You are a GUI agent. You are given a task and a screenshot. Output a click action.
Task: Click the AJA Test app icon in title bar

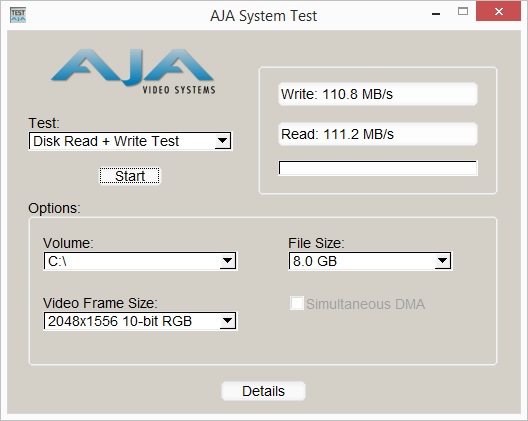point(18,15)
